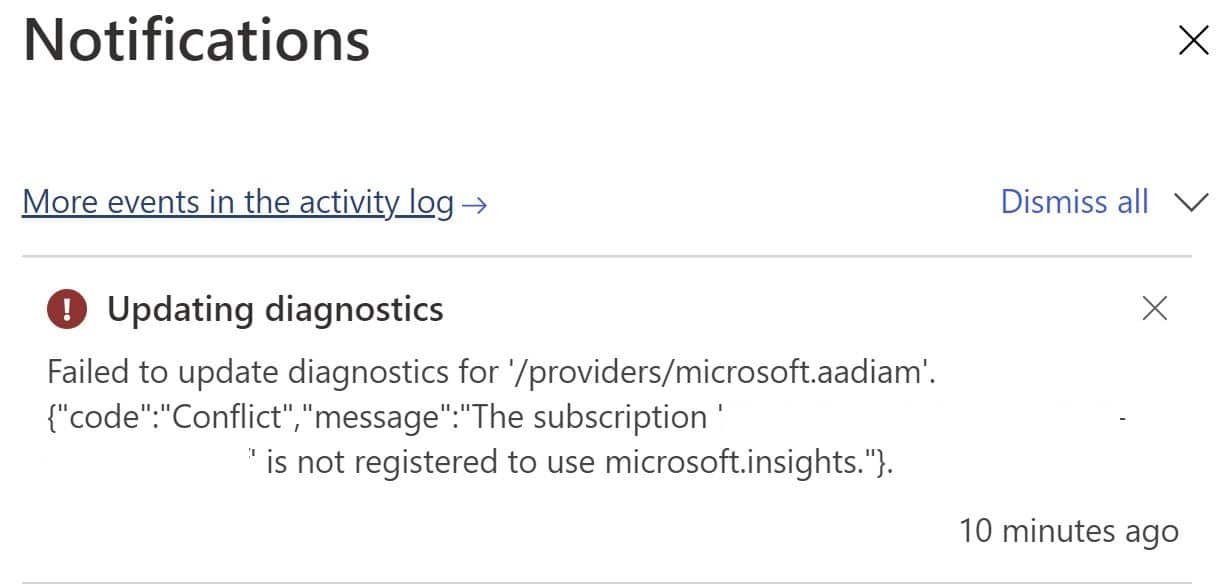Screen dimensions: 1228x584
Task: Click the "Dismiss all" action
Action: coord(1073,202)
